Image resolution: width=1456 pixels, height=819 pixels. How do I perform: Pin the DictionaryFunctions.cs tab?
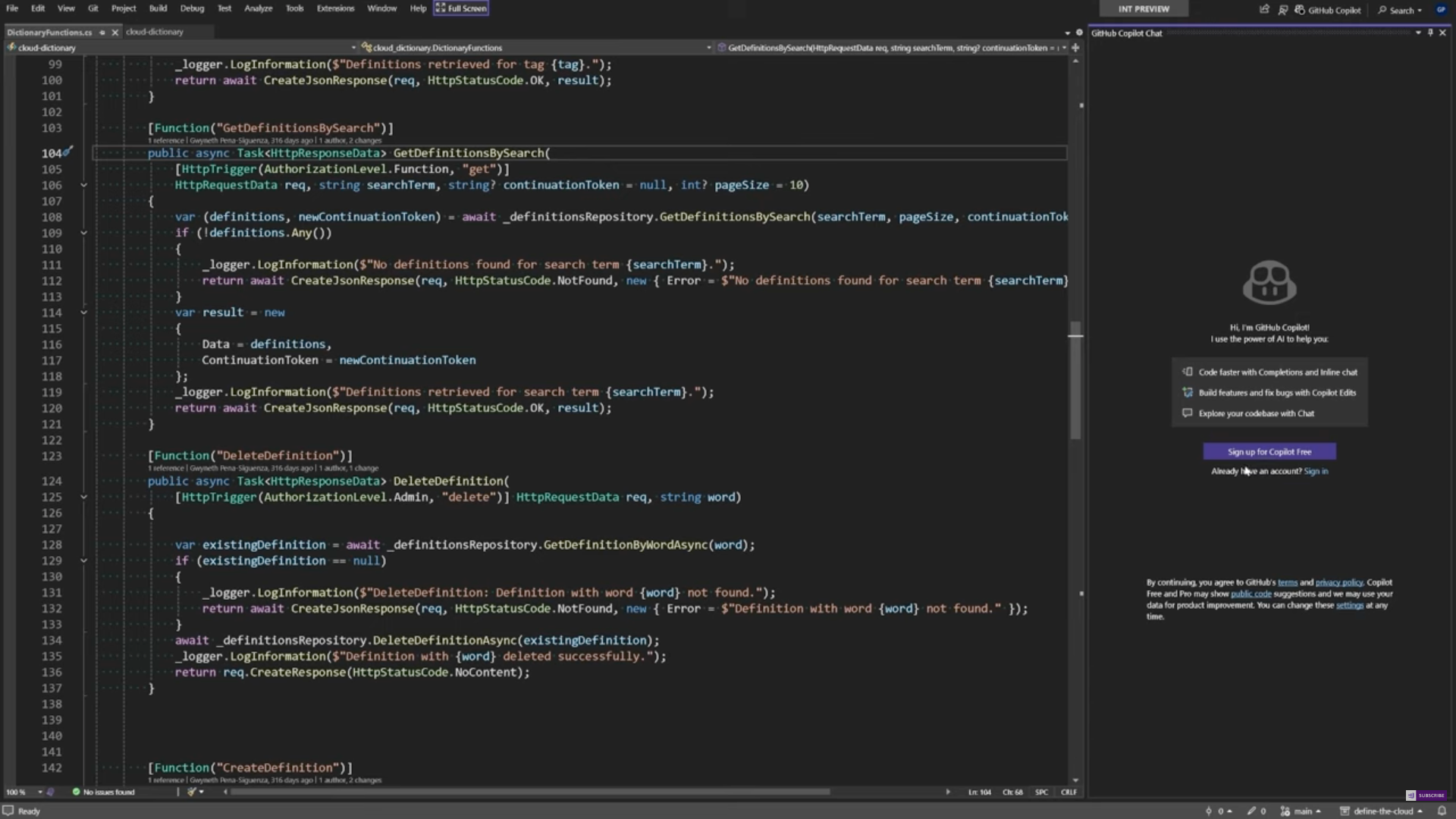102,33
